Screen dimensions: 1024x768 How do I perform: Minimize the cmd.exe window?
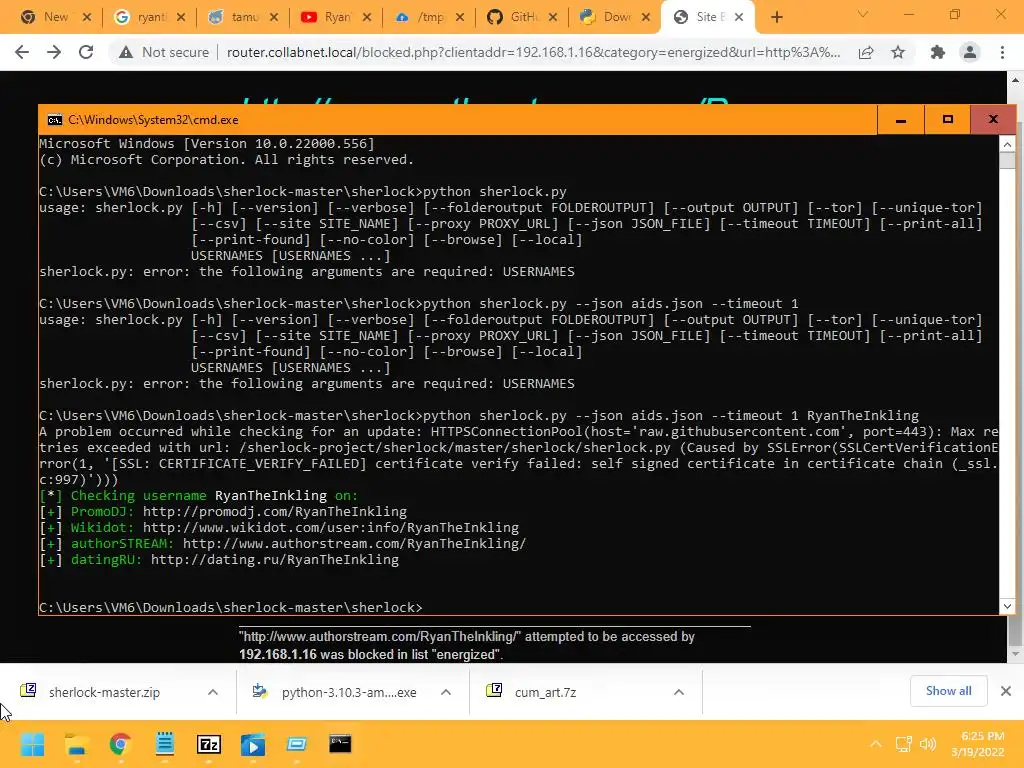coord(901,120)
